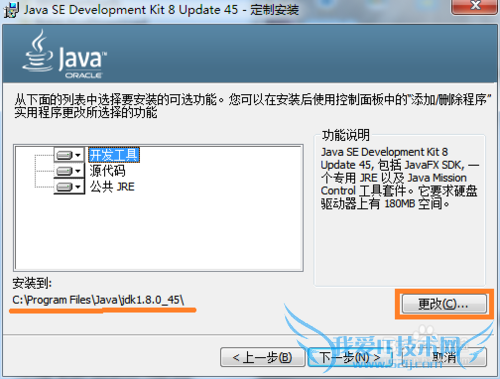
Task: Click the feature description text about 180MB
Action: [399, 178]
